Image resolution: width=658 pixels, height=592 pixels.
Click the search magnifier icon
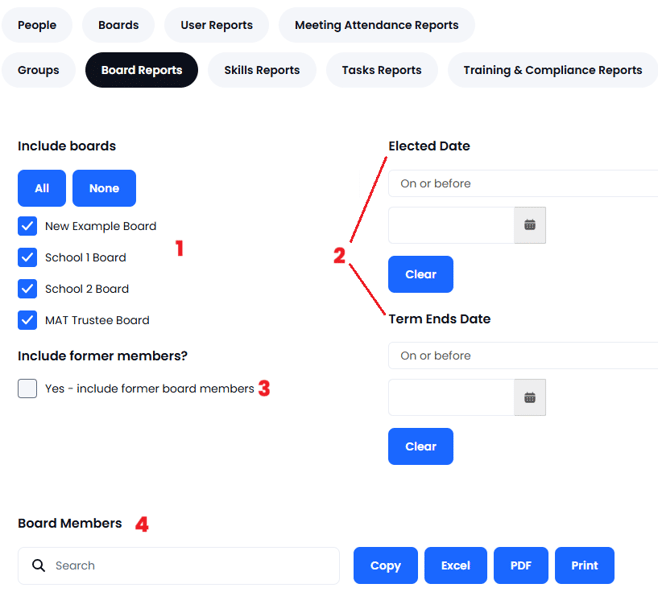39,565
